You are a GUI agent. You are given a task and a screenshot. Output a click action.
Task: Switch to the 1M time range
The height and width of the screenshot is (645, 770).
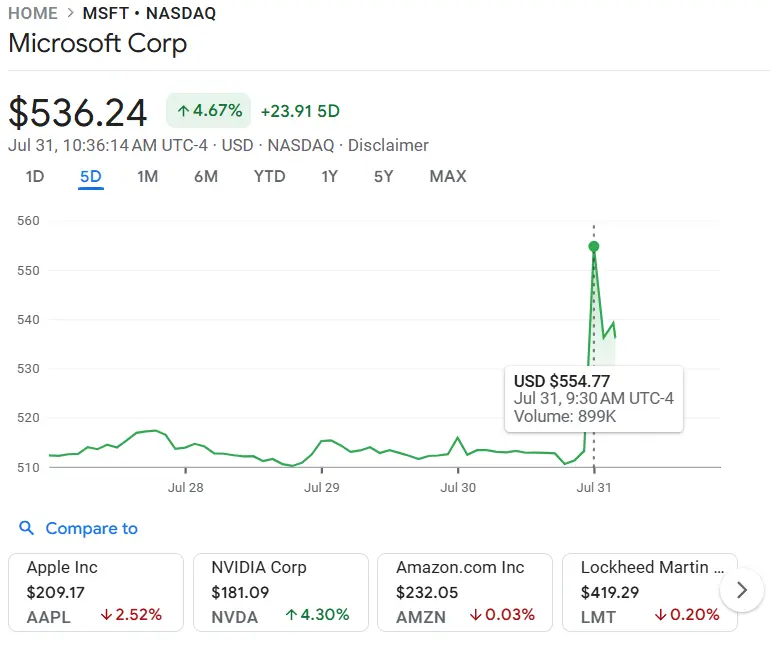click(x=148, y=177)
